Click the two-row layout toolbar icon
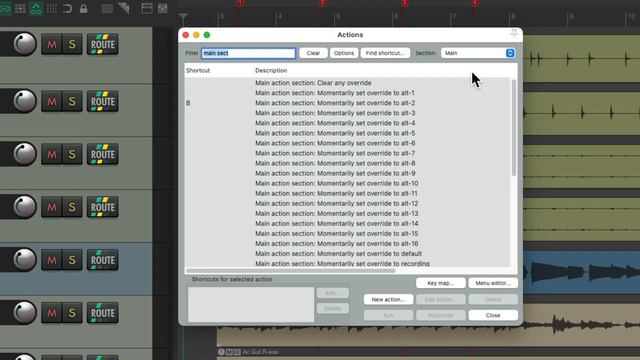This screenshot has width=640, height=360. point(147,8)
